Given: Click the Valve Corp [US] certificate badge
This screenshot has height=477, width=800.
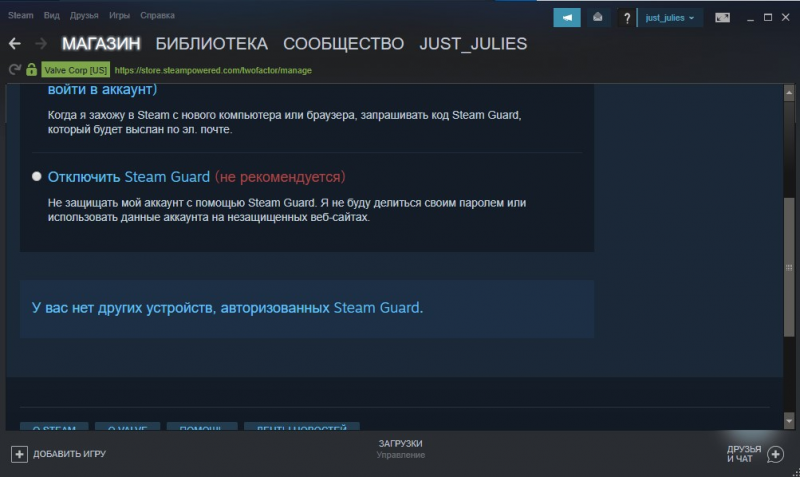Looking at the screenshot, I should point(76,70).
